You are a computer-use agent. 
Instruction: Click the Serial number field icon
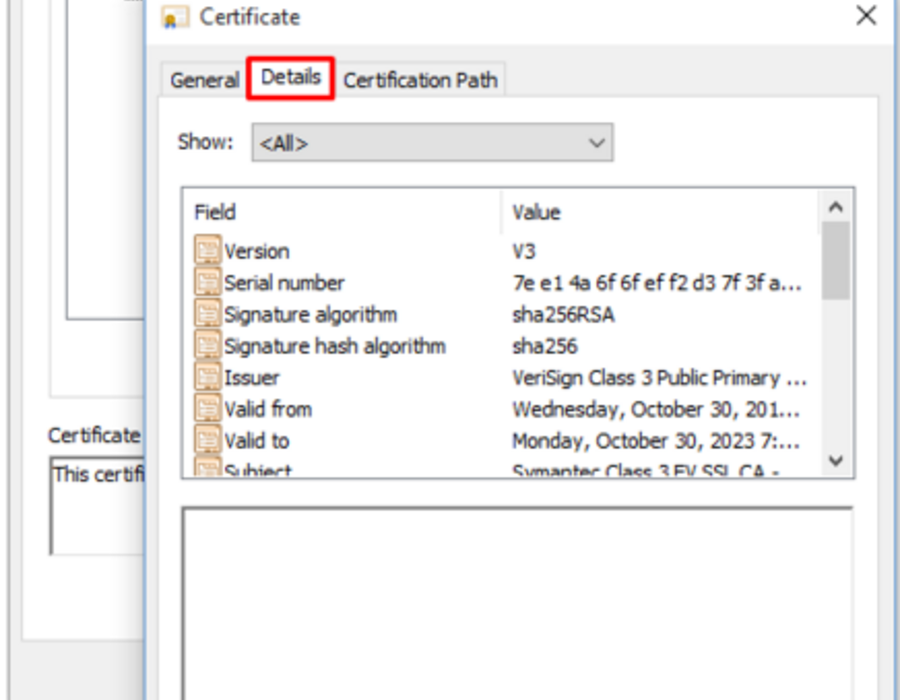coord(207,282)
